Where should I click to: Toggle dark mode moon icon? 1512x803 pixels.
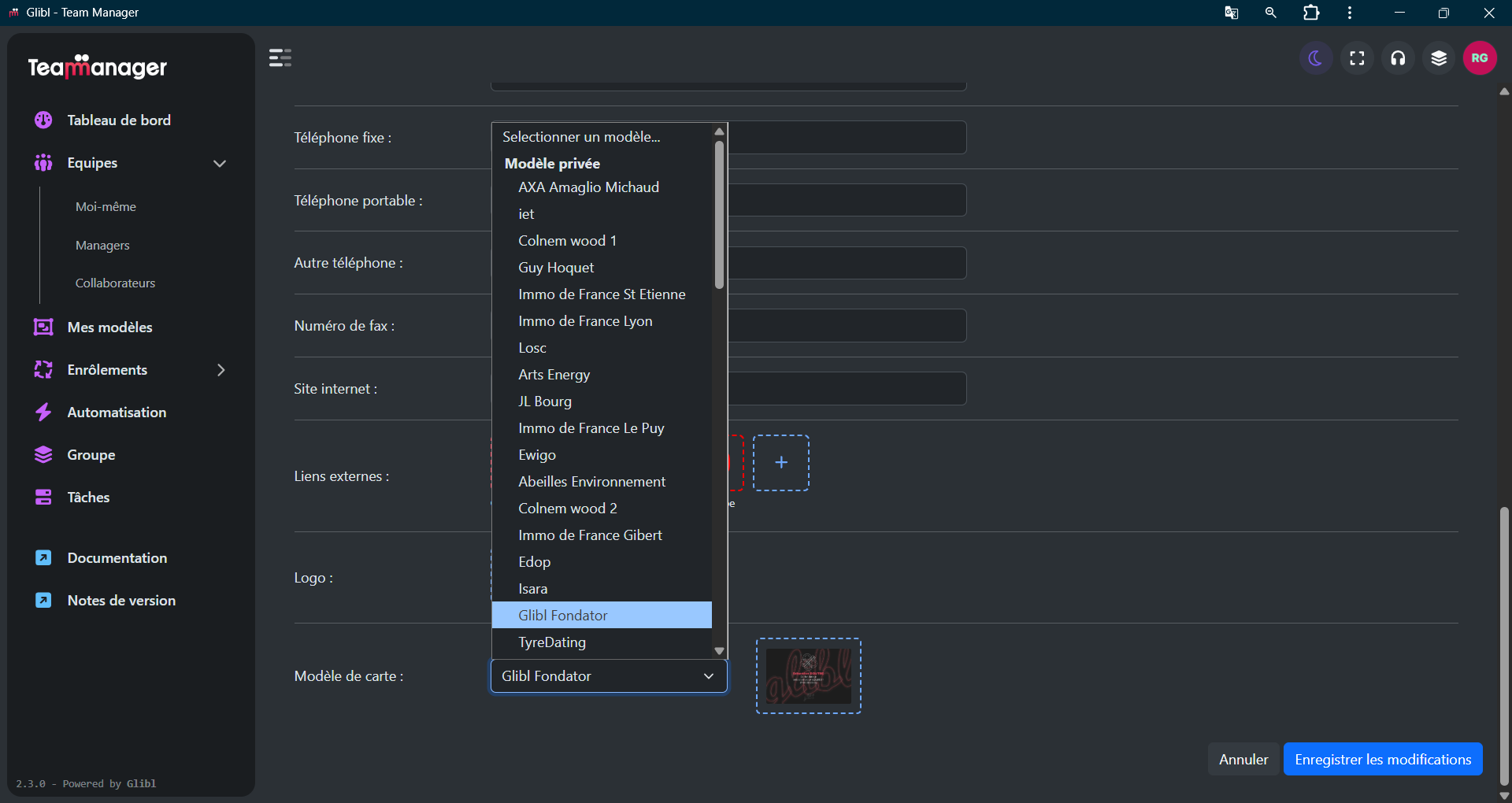pyautogui.click(x=1315, y=58)
